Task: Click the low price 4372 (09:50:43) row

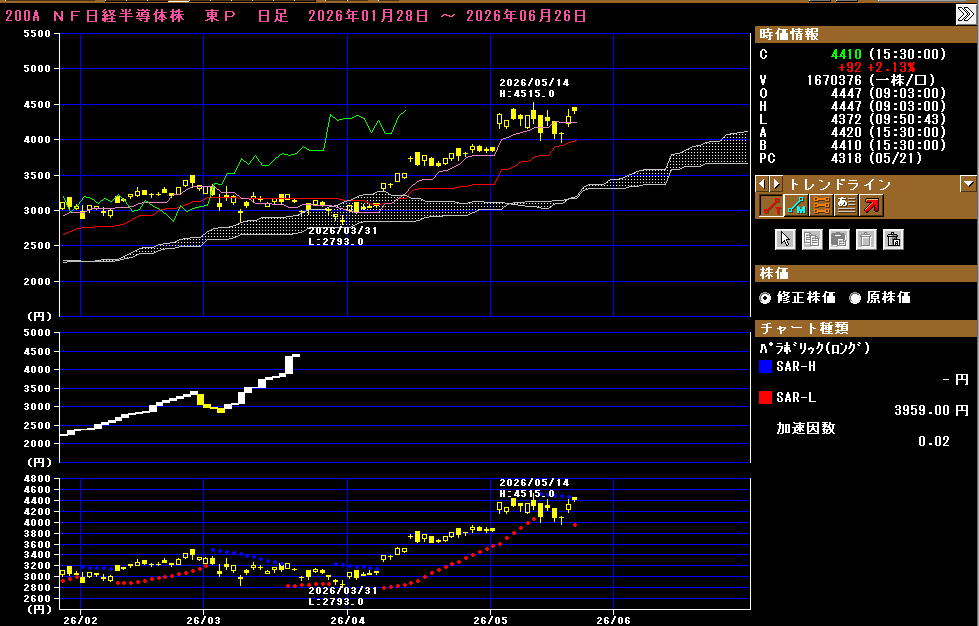Action: (x=852, y=119)
